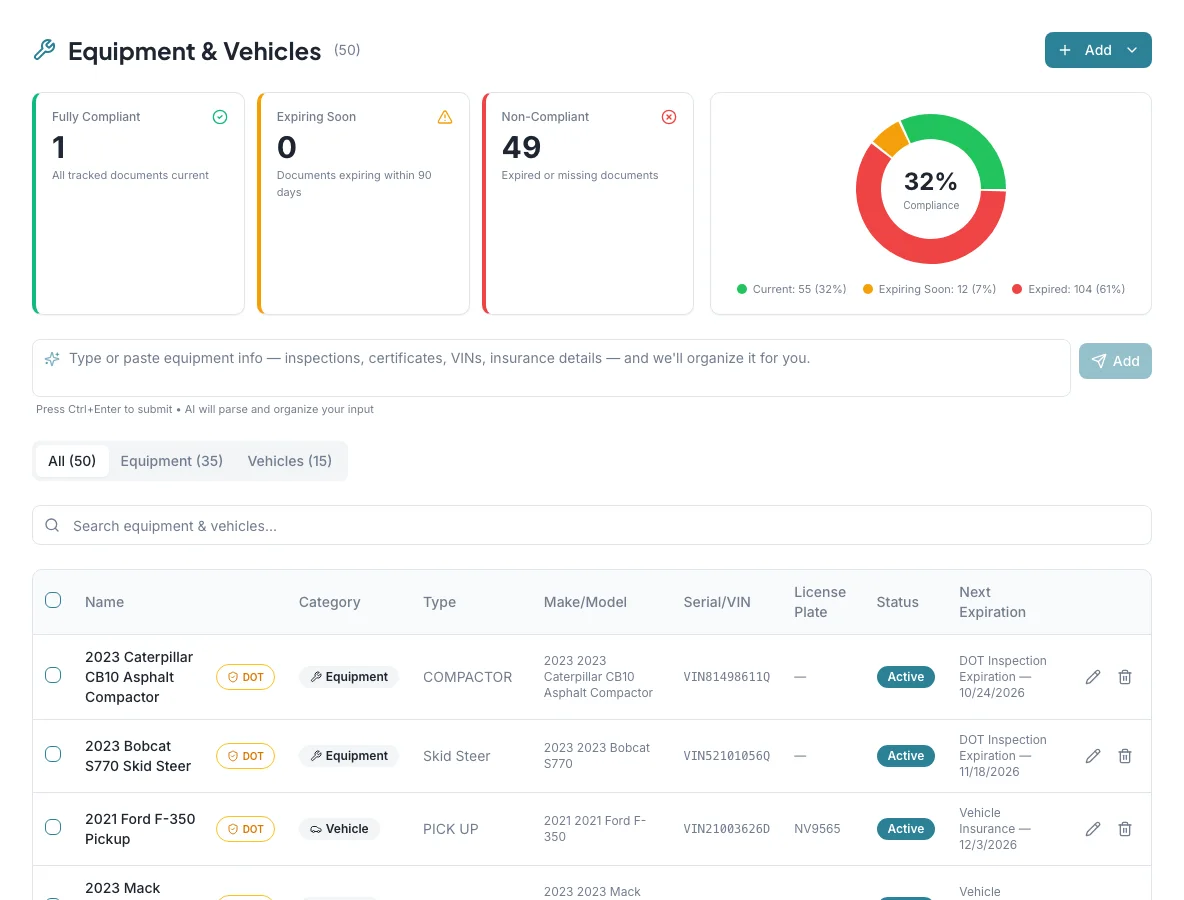Delete the 2023 Caterpillar CB10 Asphalt Compactor row
The width and height of the screenshot is (1184, 900).
pos(1125,677)
